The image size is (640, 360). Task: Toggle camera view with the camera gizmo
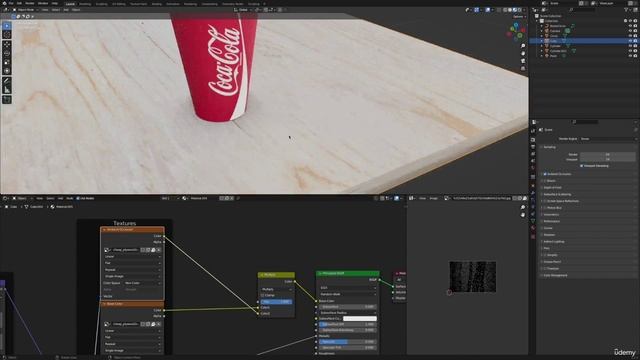(x=523, y=61)
